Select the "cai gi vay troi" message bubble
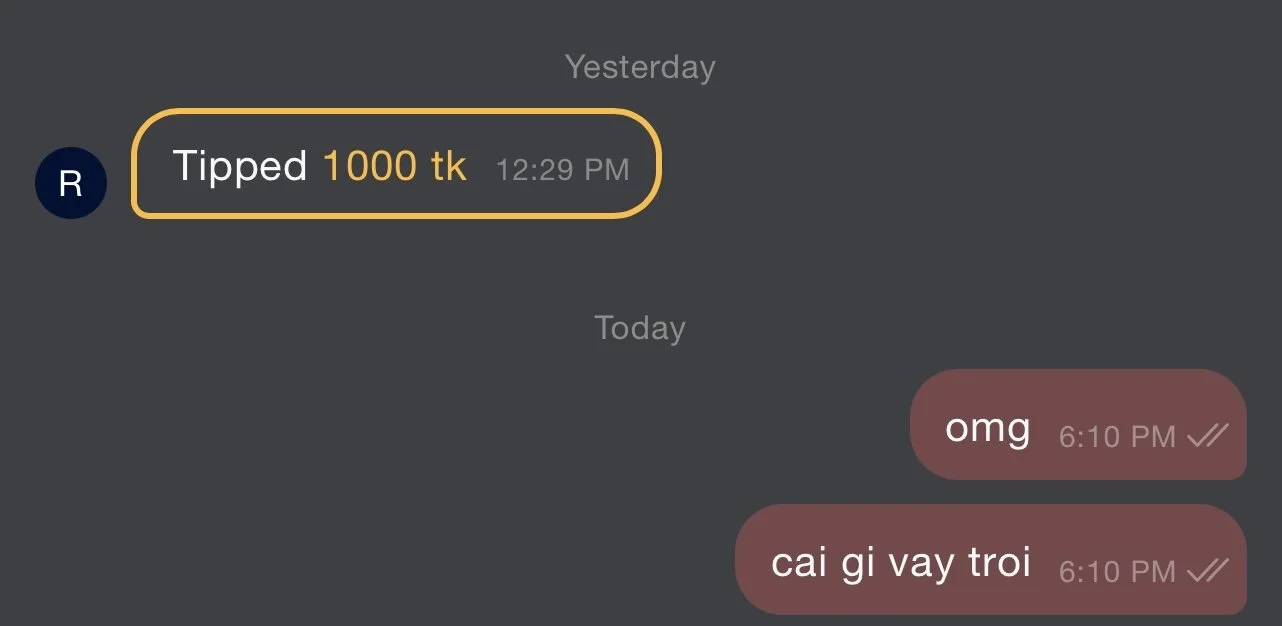Image resolution: width=1282 pixels, height=626 pixels. 991,559
